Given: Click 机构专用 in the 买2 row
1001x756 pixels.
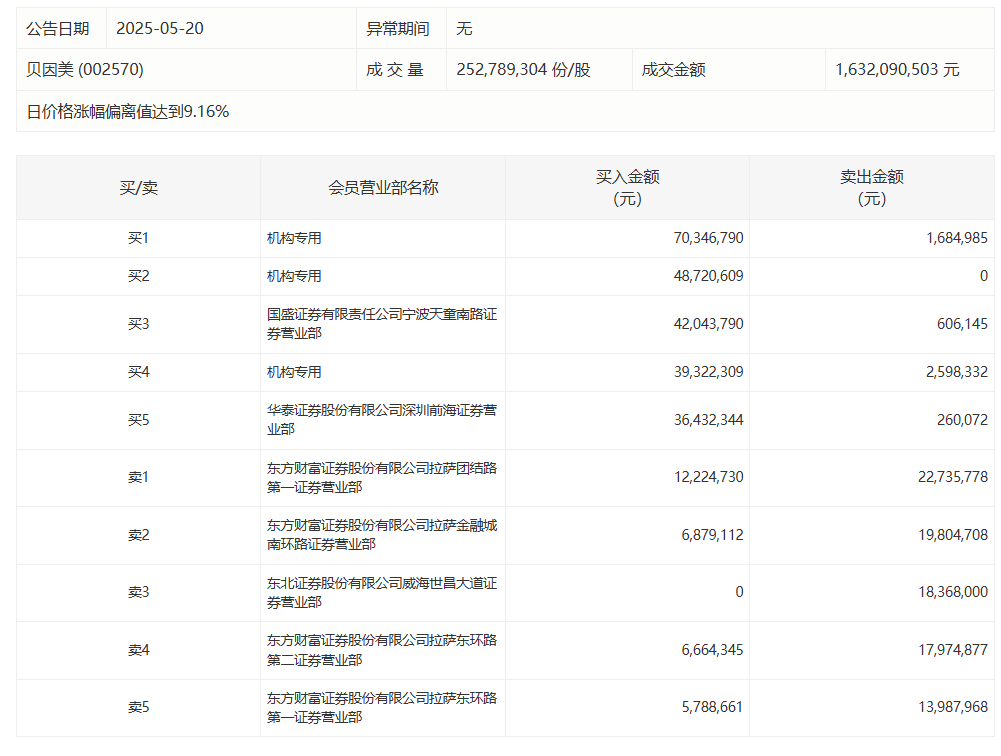Looking at the screenshot, I should [294, 276].
